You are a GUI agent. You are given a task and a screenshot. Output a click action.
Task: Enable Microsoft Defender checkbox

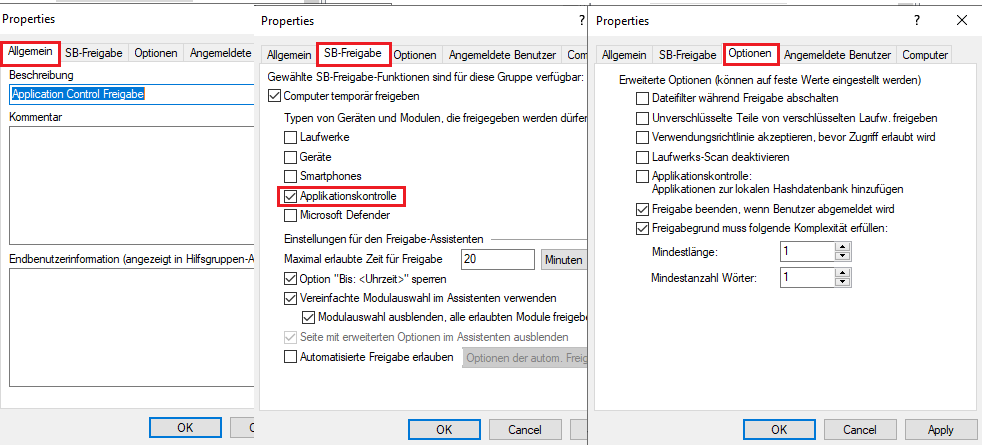tap(291, 215)
